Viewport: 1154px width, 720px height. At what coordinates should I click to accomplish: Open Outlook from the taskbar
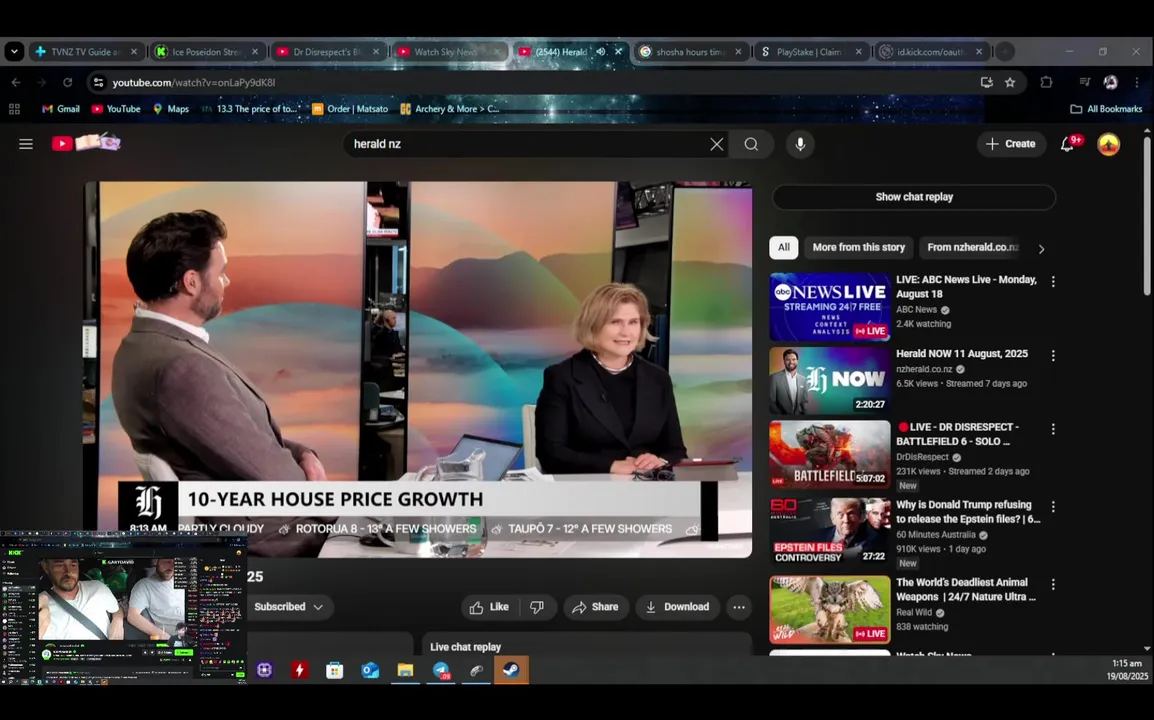pos(369,670)
